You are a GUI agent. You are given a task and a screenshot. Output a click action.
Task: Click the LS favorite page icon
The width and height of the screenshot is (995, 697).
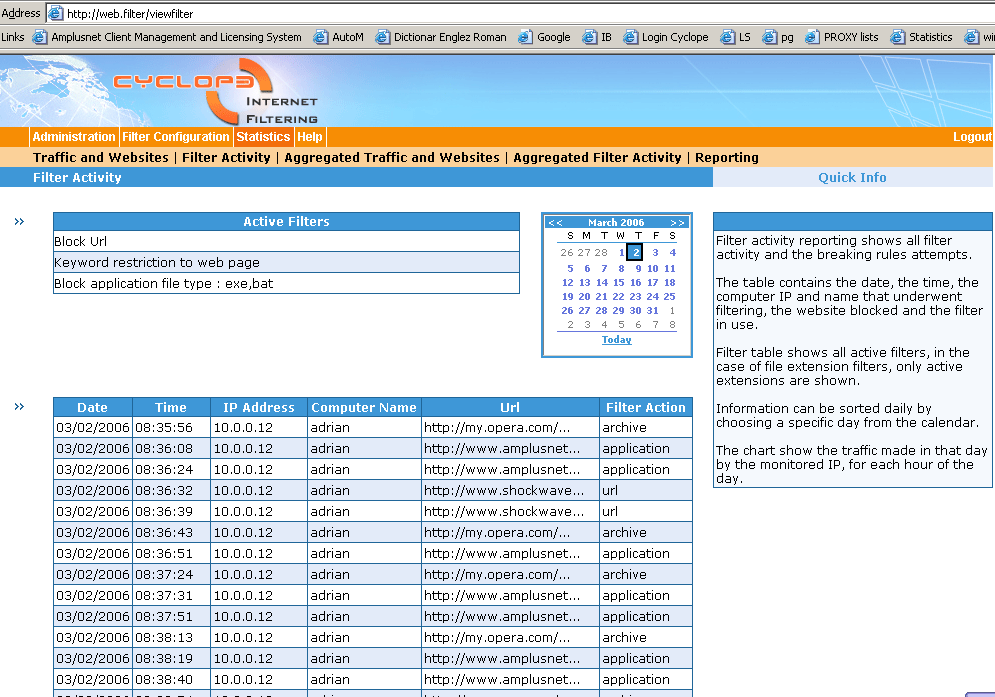coord(727,37)
